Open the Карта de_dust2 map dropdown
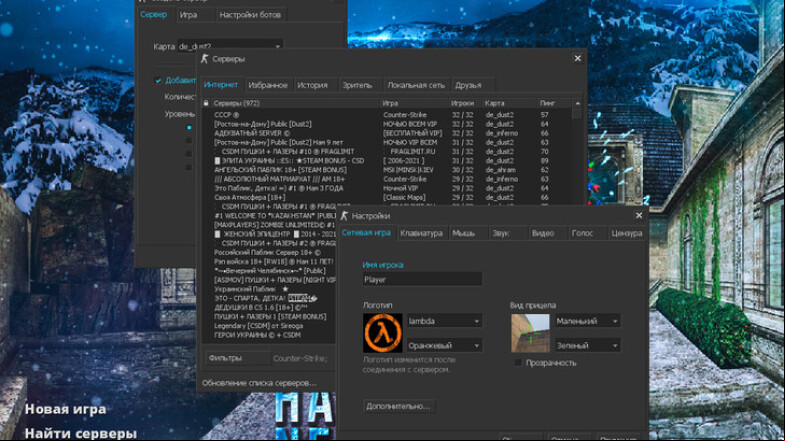Screen dimensions: 785x441 [x=230, y=46]
